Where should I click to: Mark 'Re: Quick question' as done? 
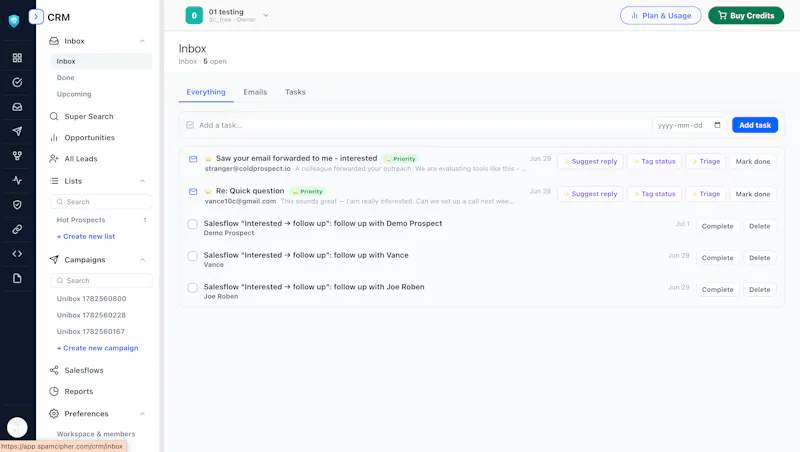753,194
